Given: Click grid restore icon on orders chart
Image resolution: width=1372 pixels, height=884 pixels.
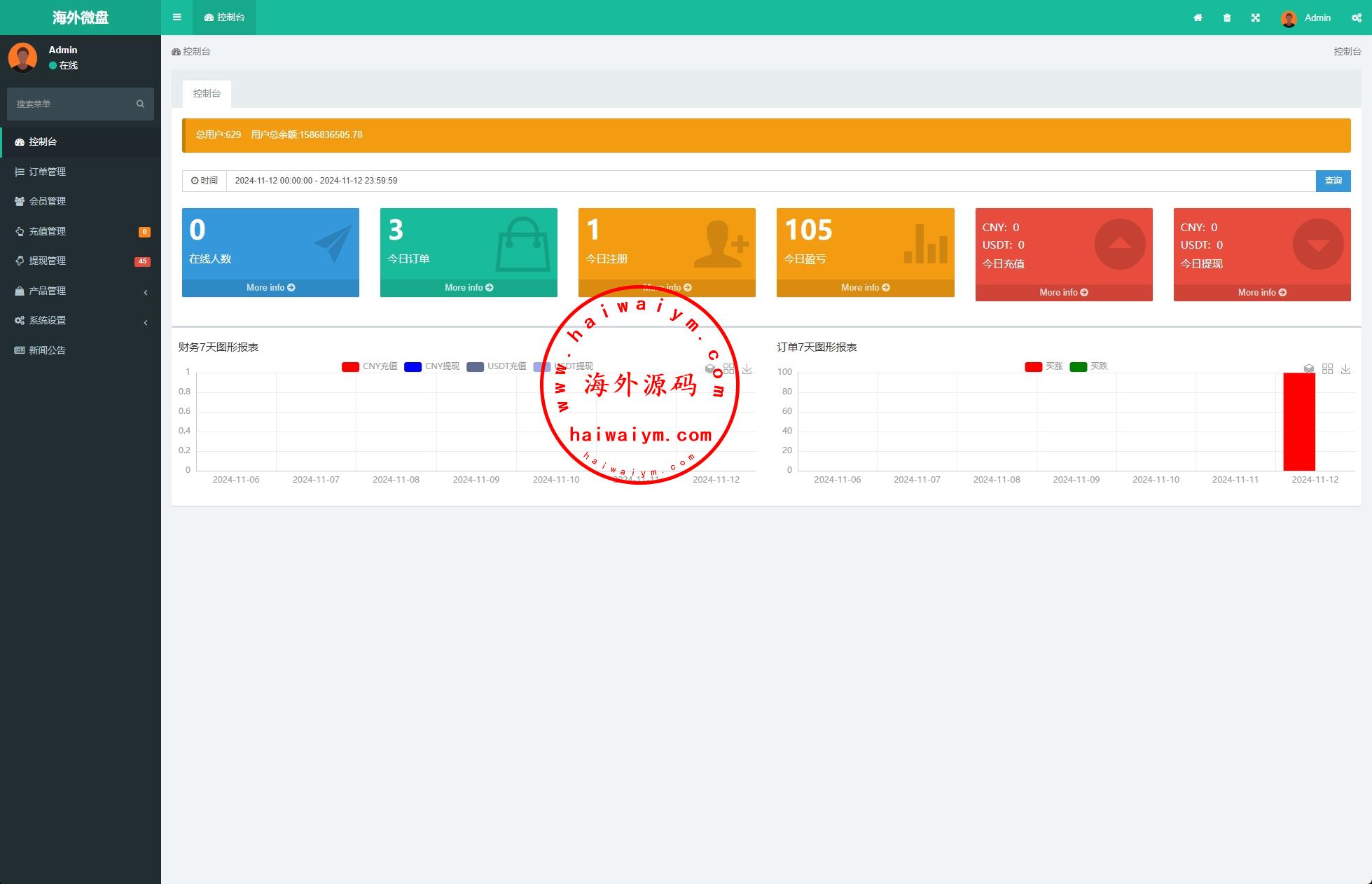Looking at the screenshot, I should [x=1327, y=368].
